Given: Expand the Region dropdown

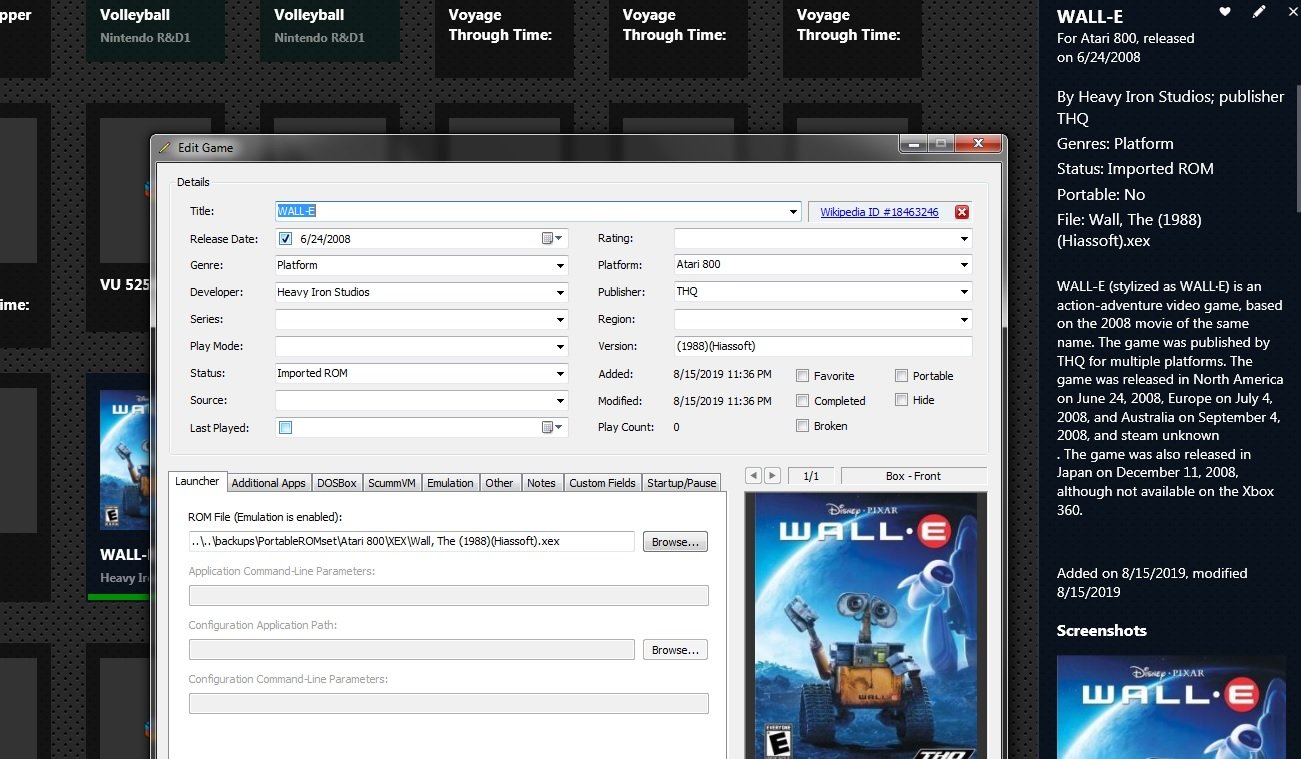Looking at the screenshot, I should click(964, 320).
